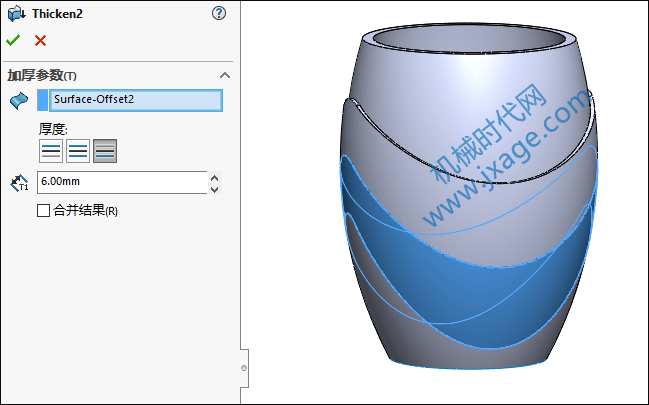The width and height of the screenshot is (649, 405).
Task: Click the 厚度 label
Action: (53, 129)
